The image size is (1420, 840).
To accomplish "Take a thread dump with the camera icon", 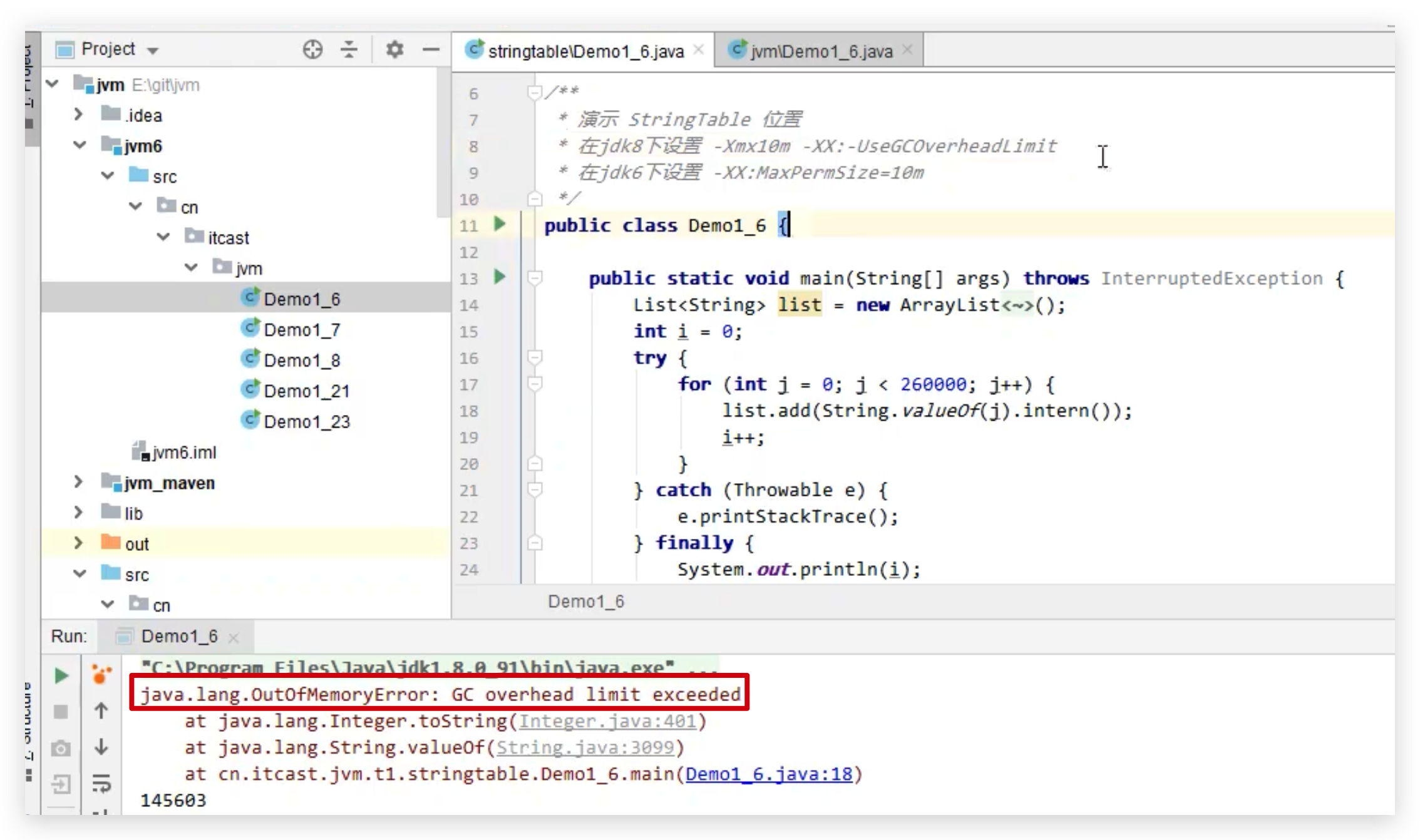I will 61,748.
